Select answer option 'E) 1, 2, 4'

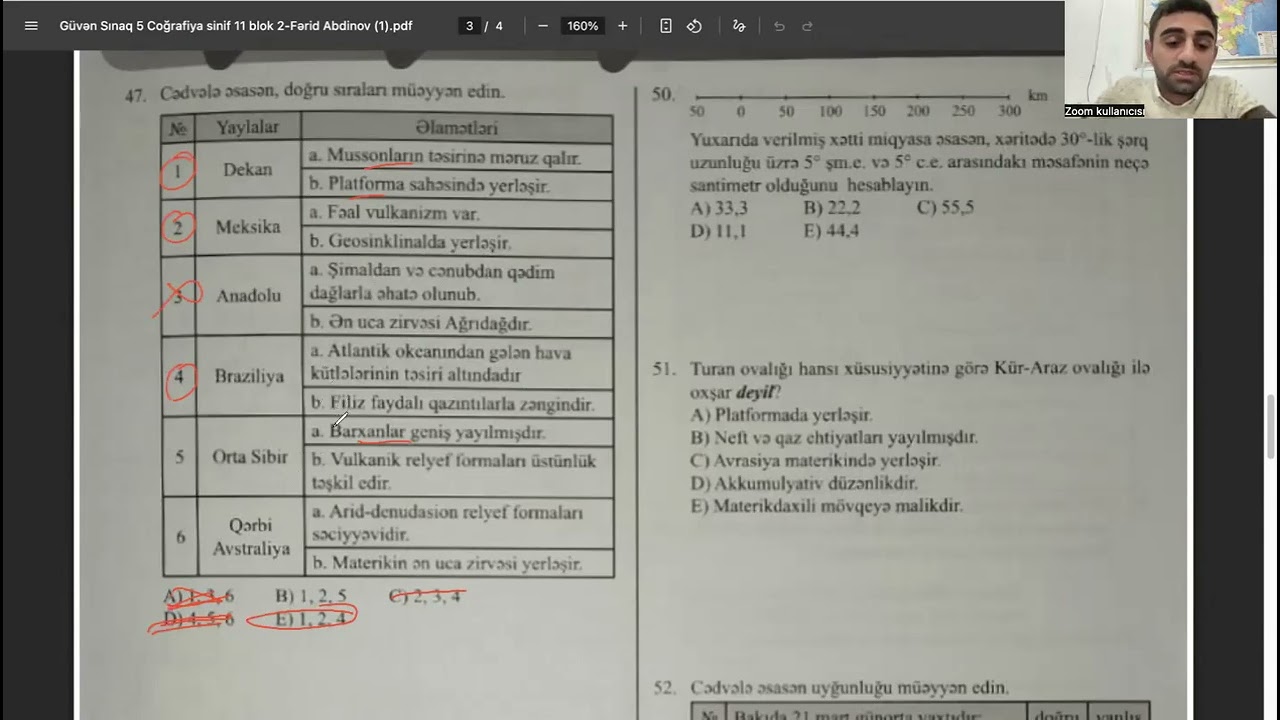(310, 620)
